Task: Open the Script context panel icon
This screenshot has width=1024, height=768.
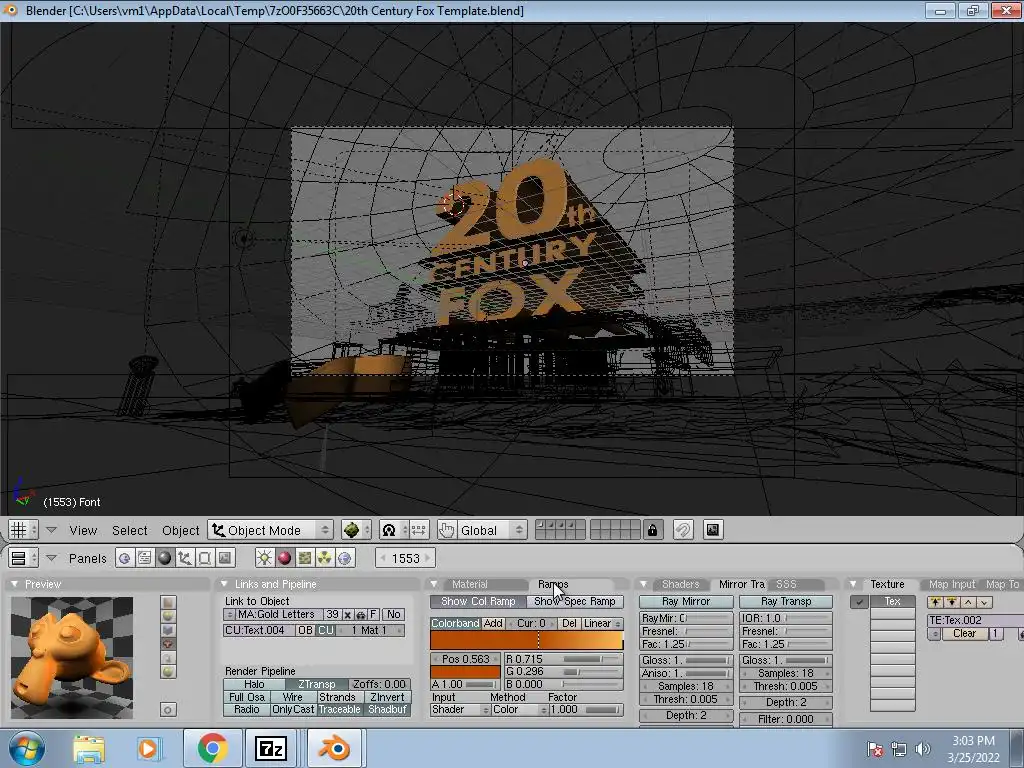Action: click(144, 558)
